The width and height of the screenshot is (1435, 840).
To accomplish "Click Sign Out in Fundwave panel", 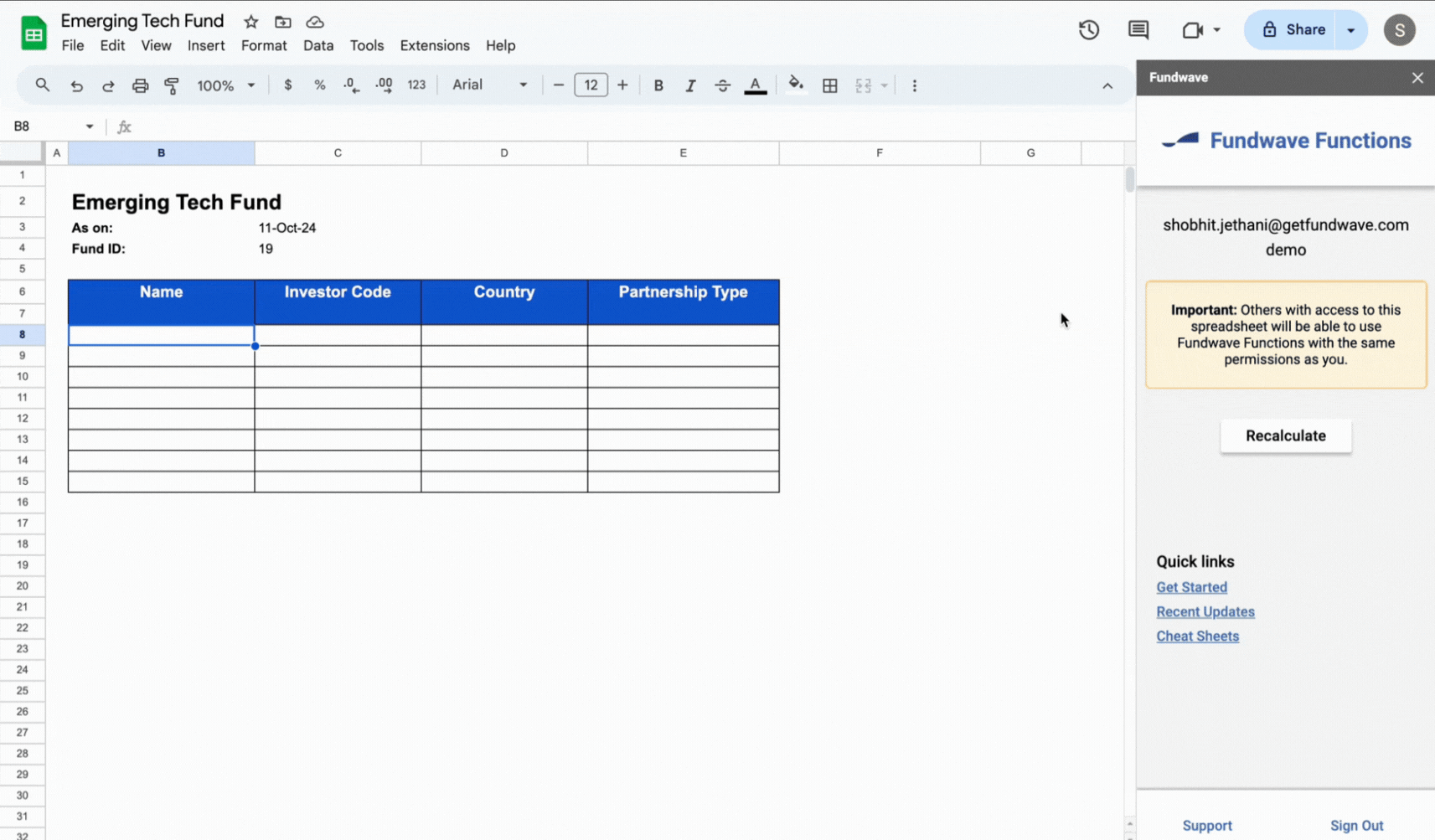I will 1356,826.
